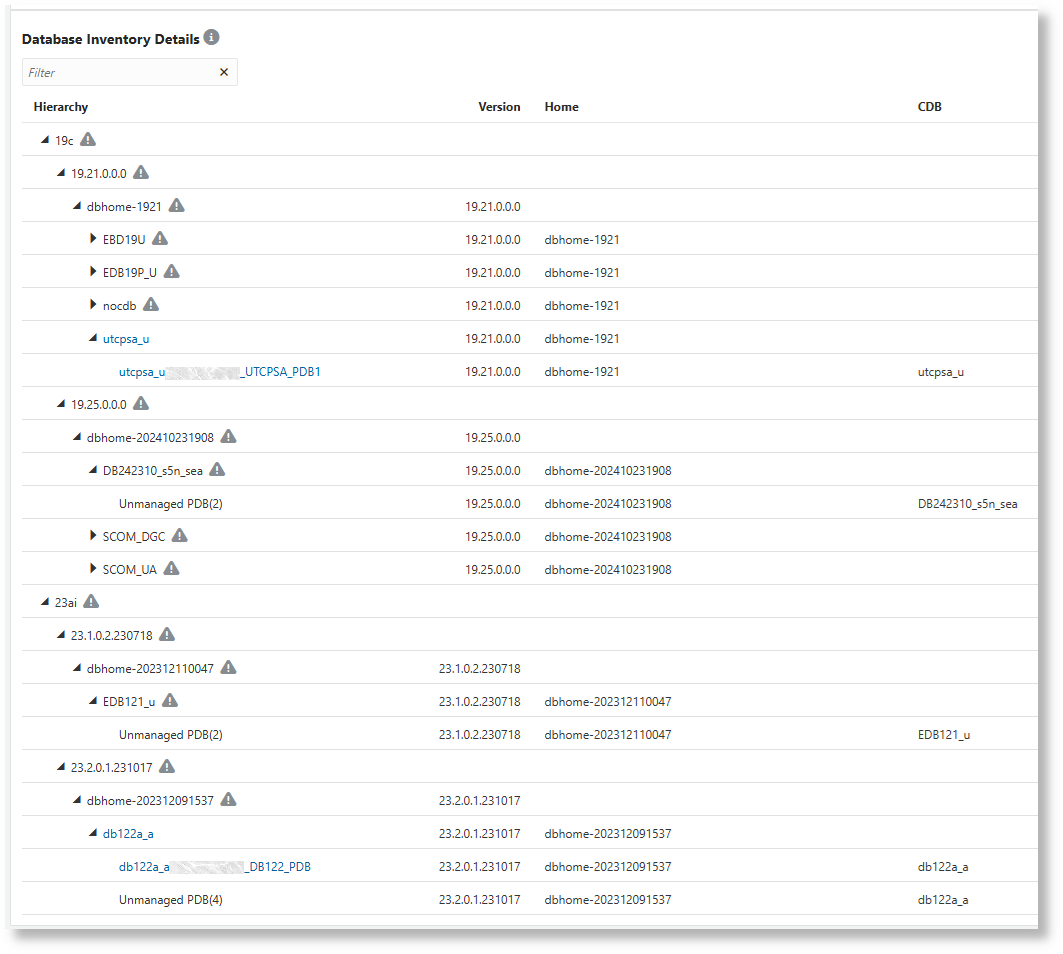Open the DB122_PDB pluggable database link

click(x=215, y=867)
